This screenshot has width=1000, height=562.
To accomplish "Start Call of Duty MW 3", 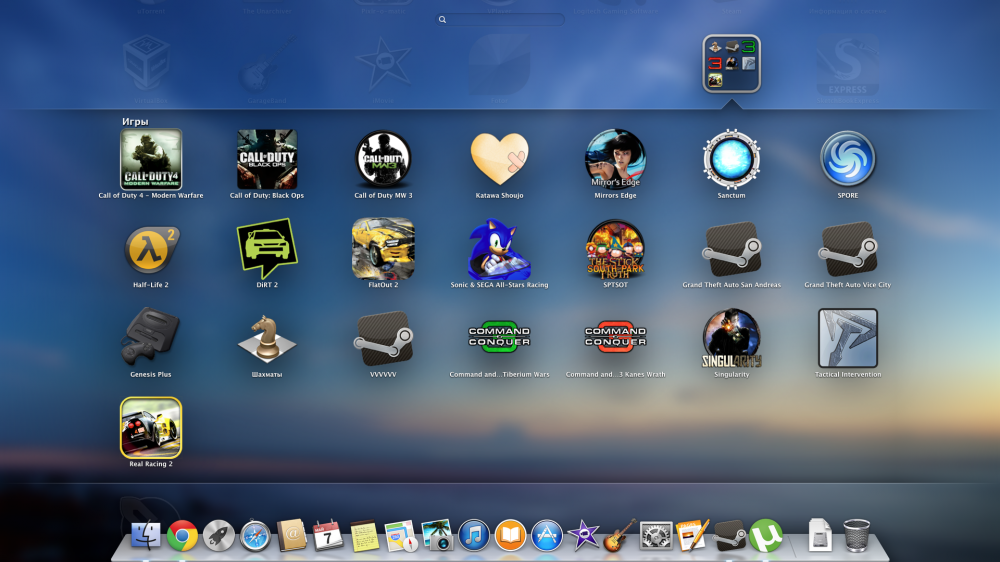I will click(383, 159).
